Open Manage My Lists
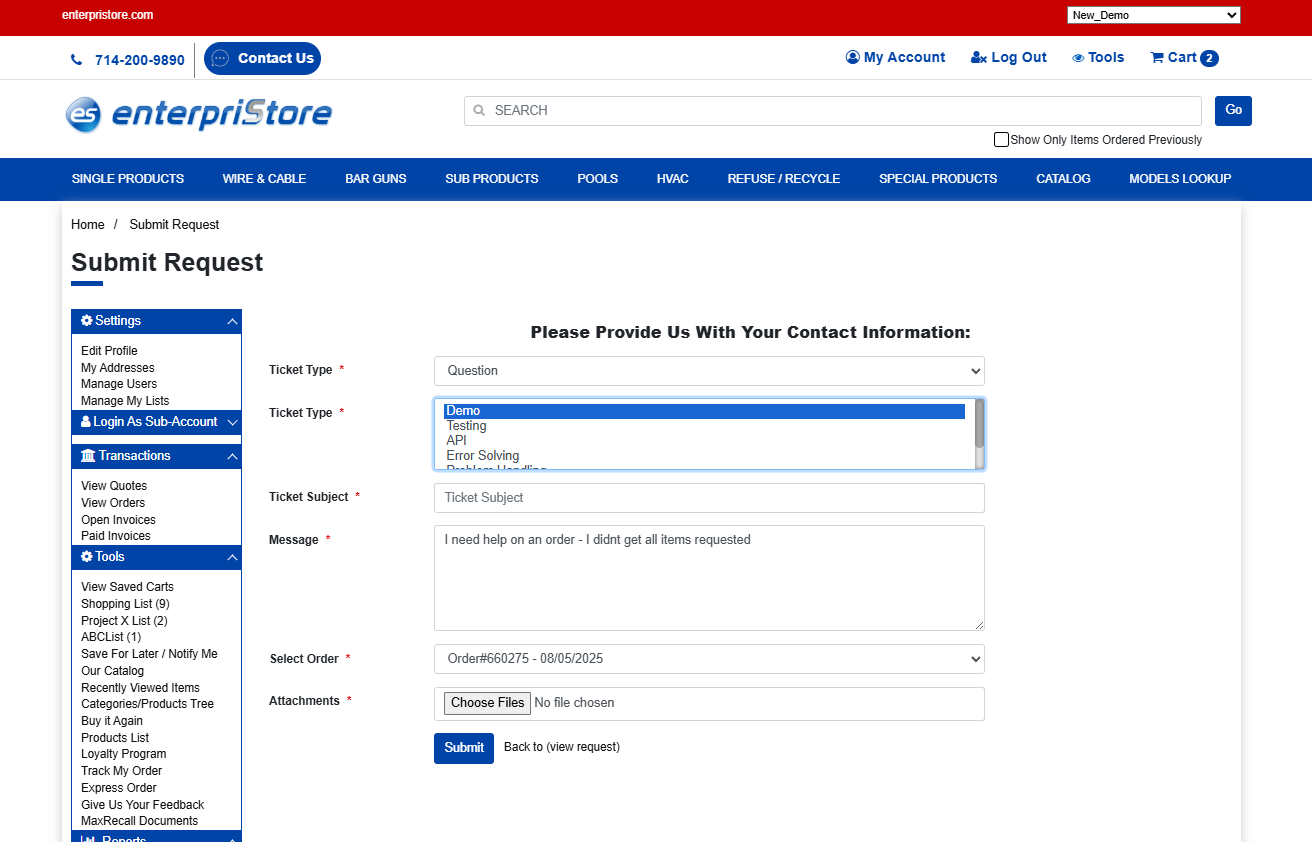 pyautogui.click(x=125, y=401)
